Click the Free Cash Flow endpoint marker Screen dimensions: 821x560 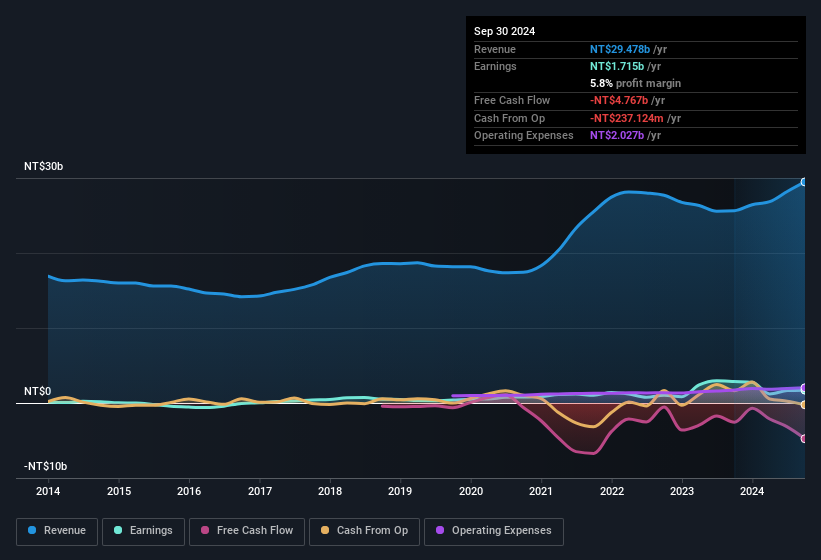(804, 439)
